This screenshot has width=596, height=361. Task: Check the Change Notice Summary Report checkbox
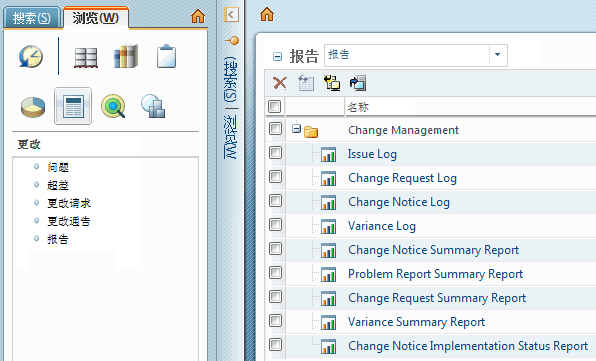[x=276, y=249]
